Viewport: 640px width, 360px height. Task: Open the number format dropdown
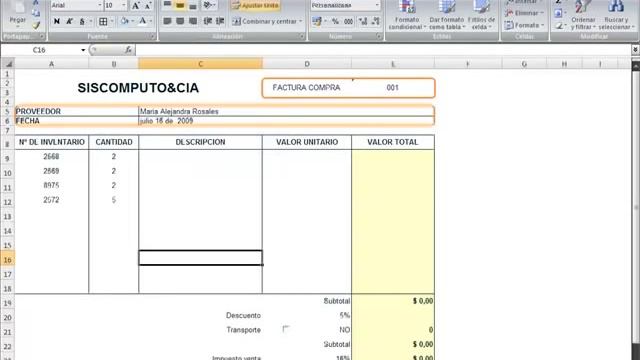tap(377, 5)
